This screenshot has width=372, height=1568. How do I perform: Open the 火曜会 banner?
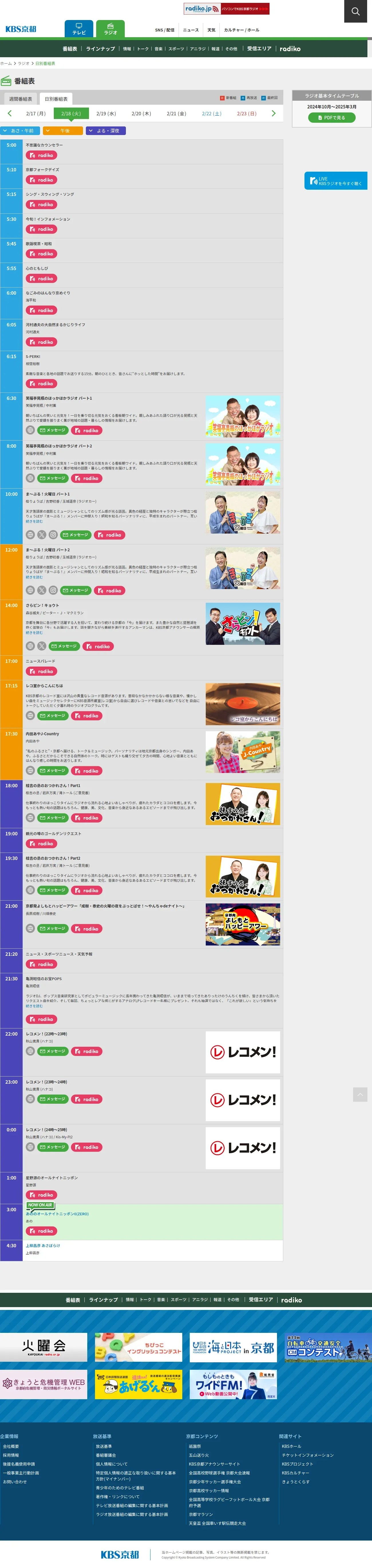(43, 1347)
